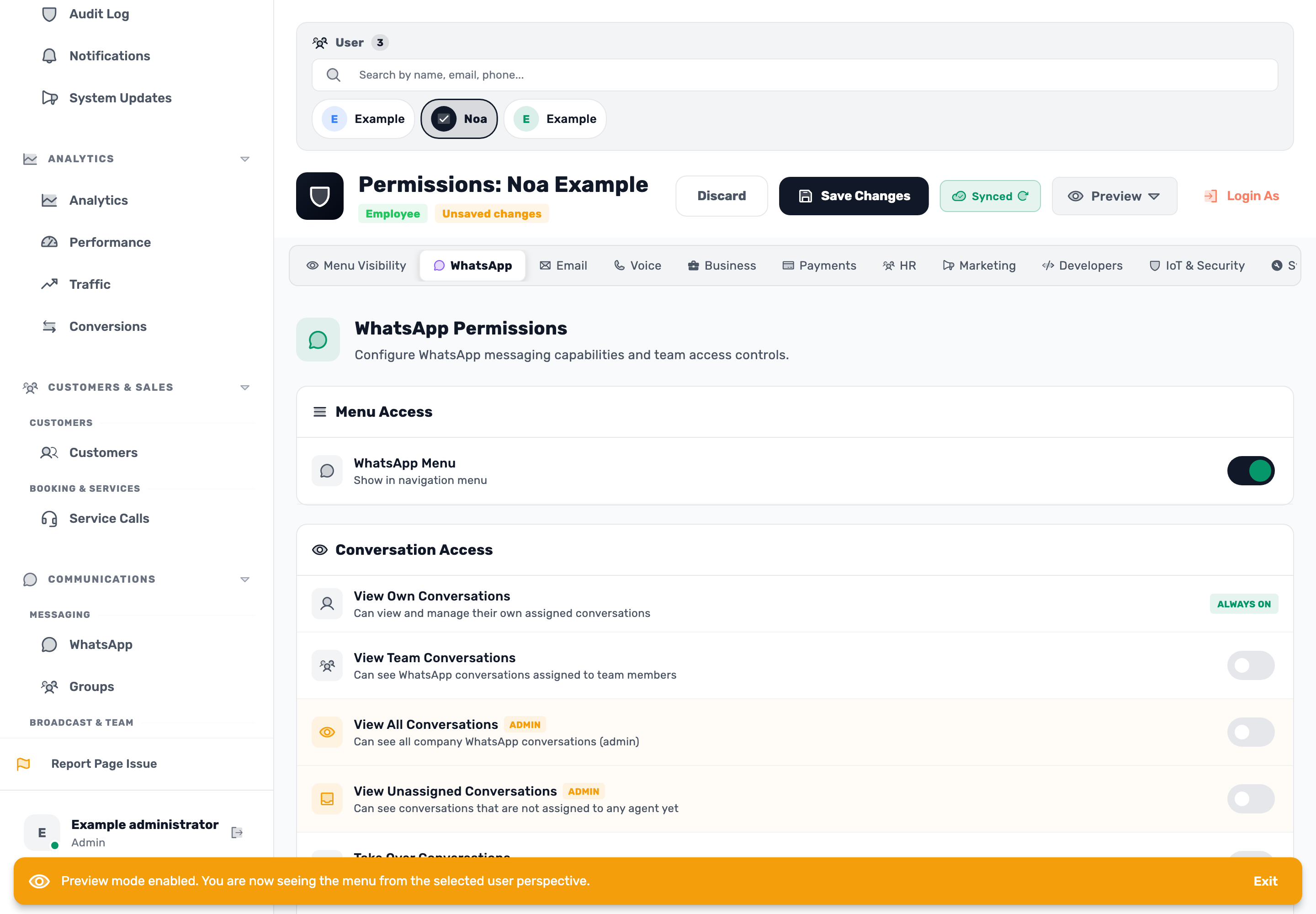
Task: Enable View Team Conversations toggle
Action: pyautogui.click(x=1251, y=665)
